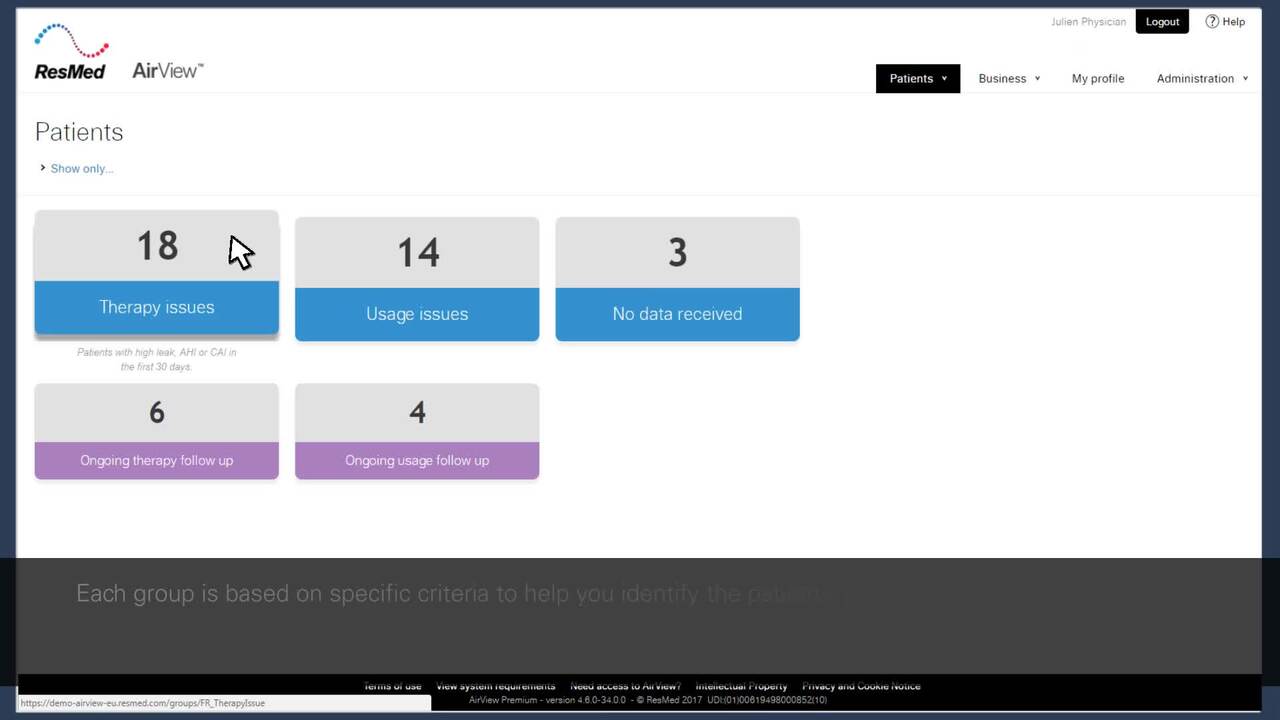Open the Patients dropdown menu
The width and height of the screenshot is (1280, 720).
pos(917,78)
